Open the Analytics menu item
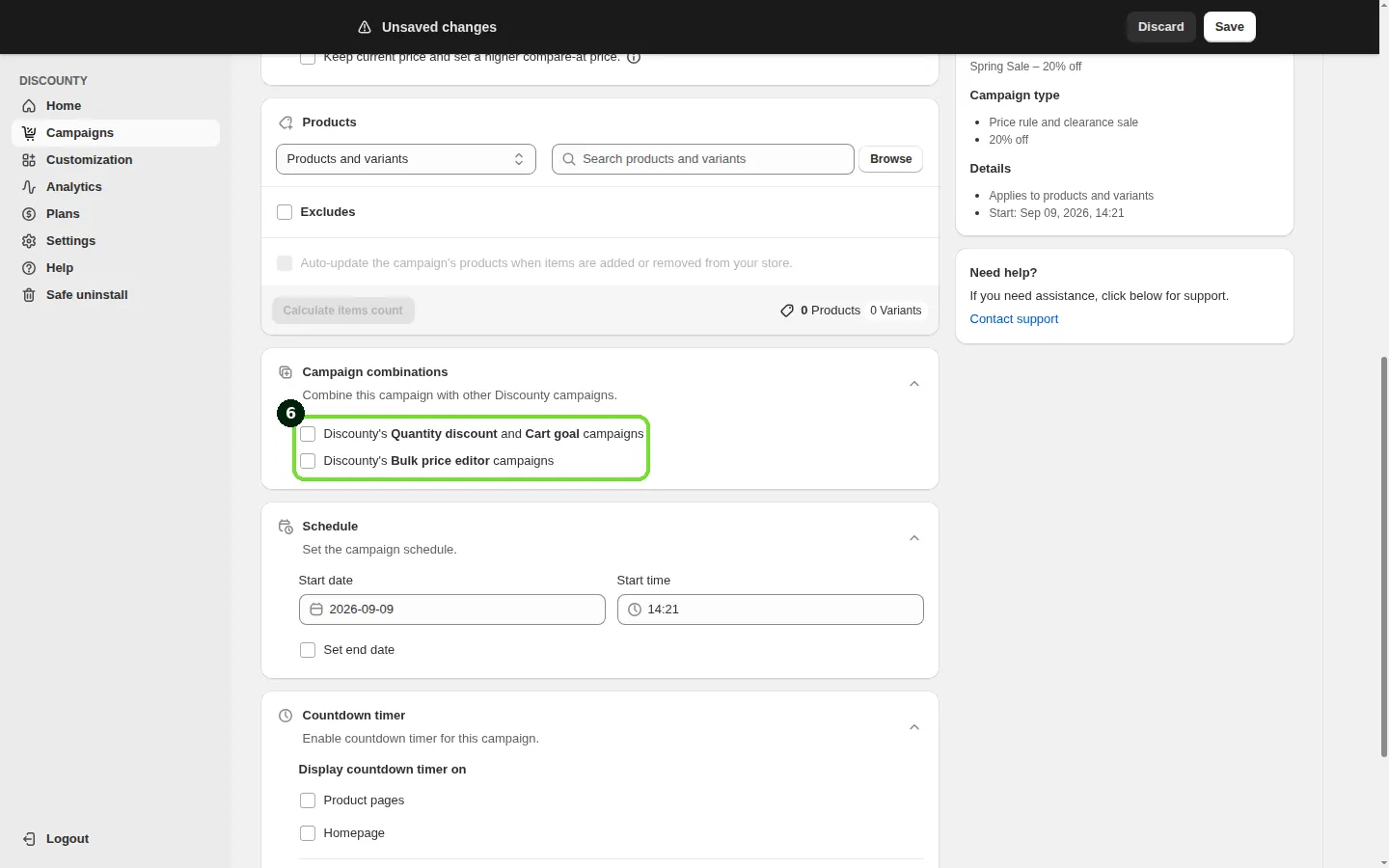Screen dimensions: 1389x868 116,187
